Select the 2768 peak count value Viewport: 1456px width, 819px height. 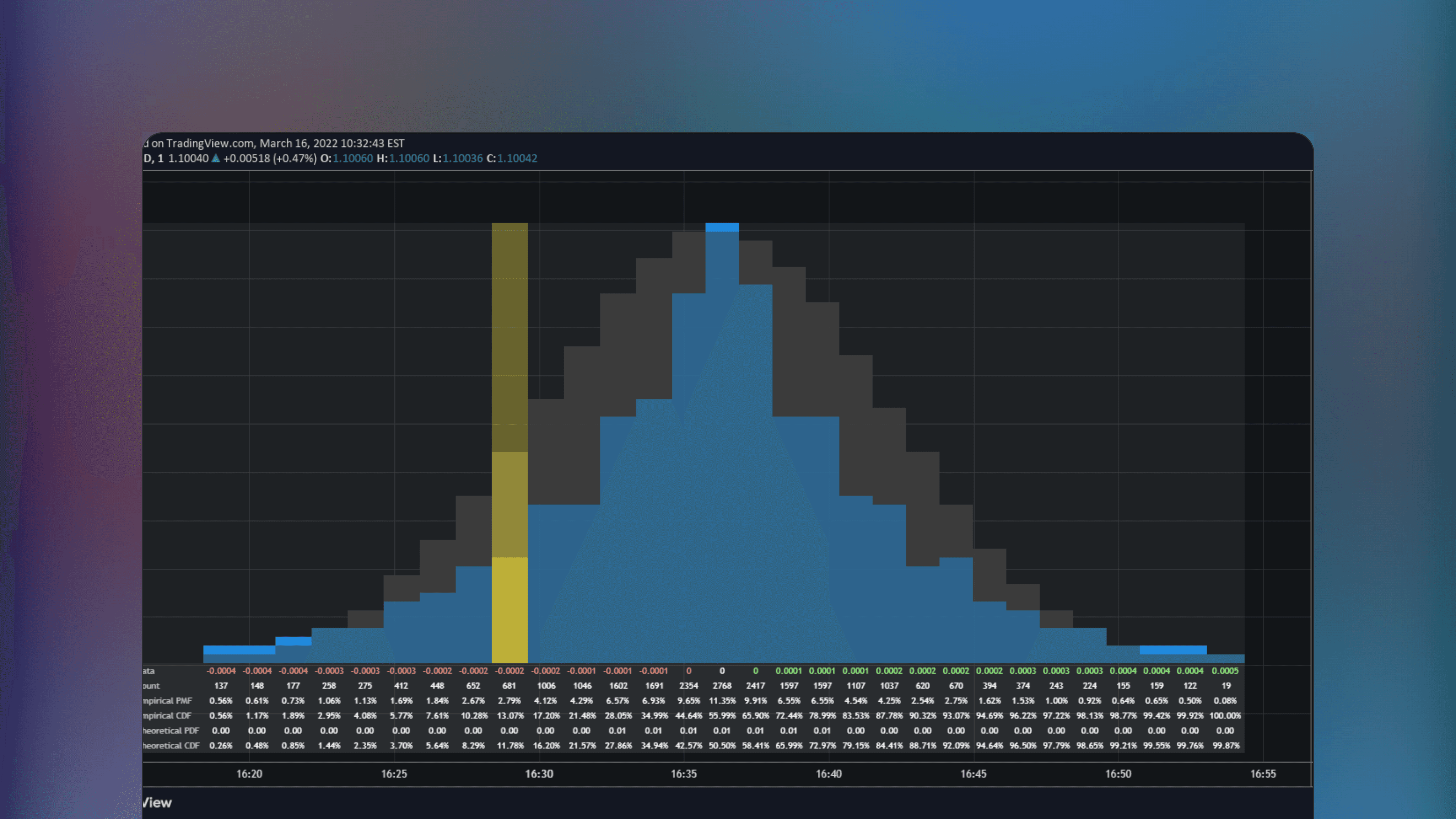point(722,685)
